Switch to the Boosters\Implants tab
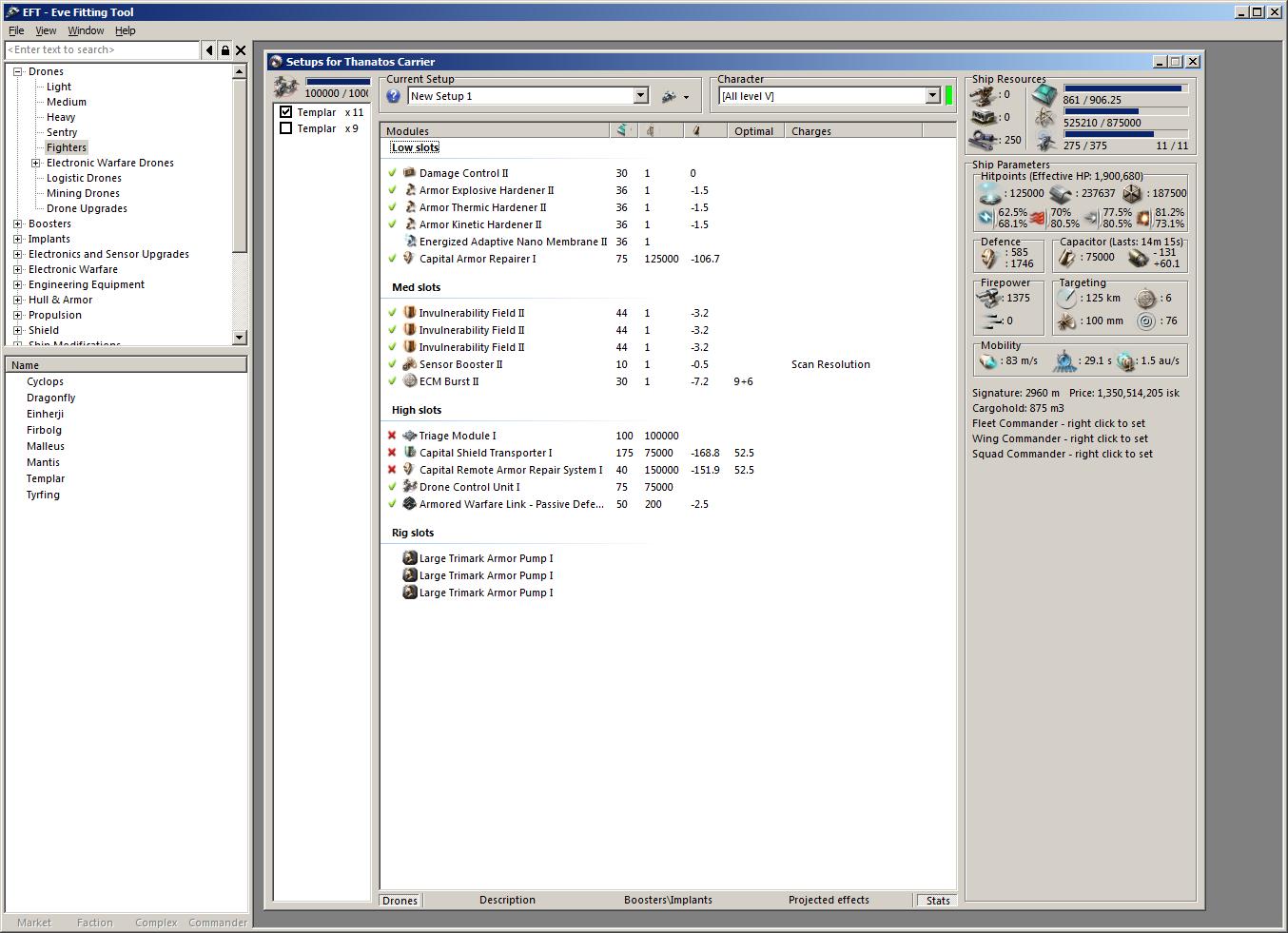1288x933 pixels. click(x=668, y=900)
